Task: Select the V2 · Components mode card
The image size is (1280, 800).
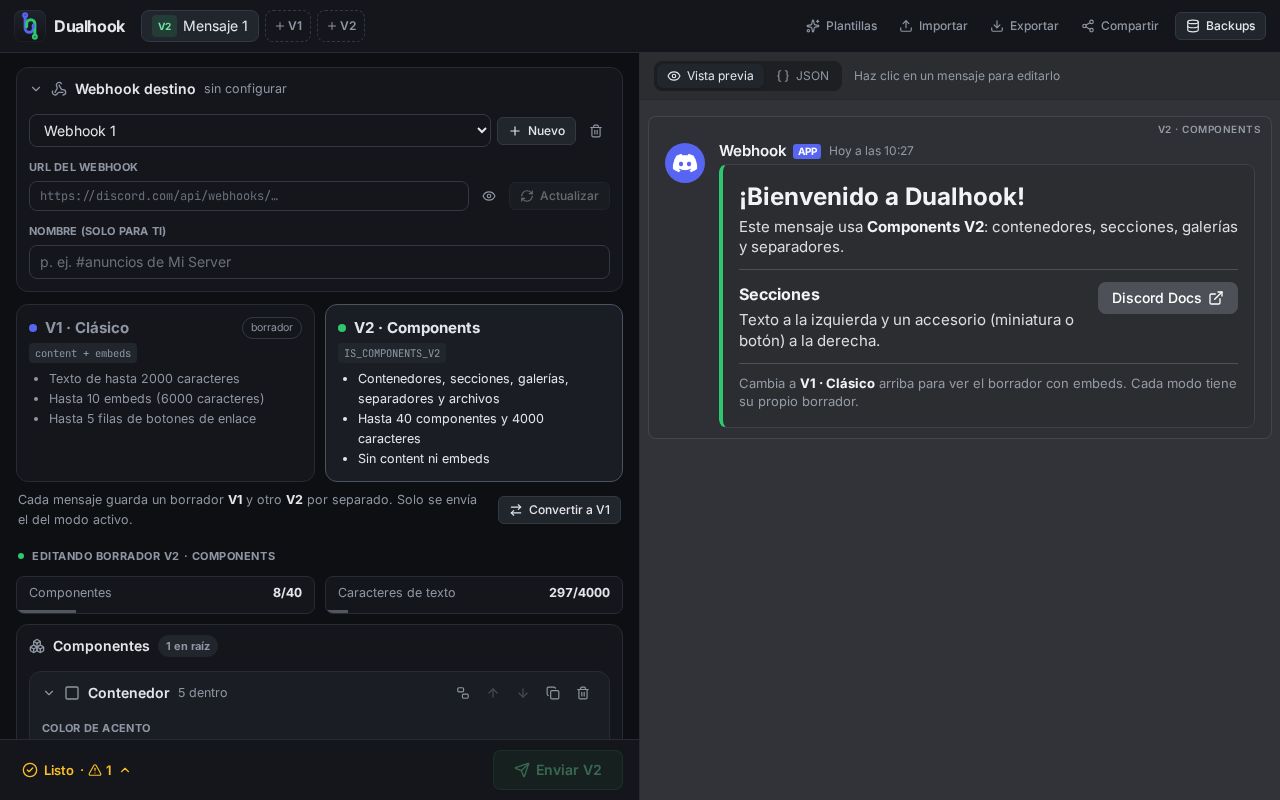Action: pyautogui.click(x=474, y=393)
